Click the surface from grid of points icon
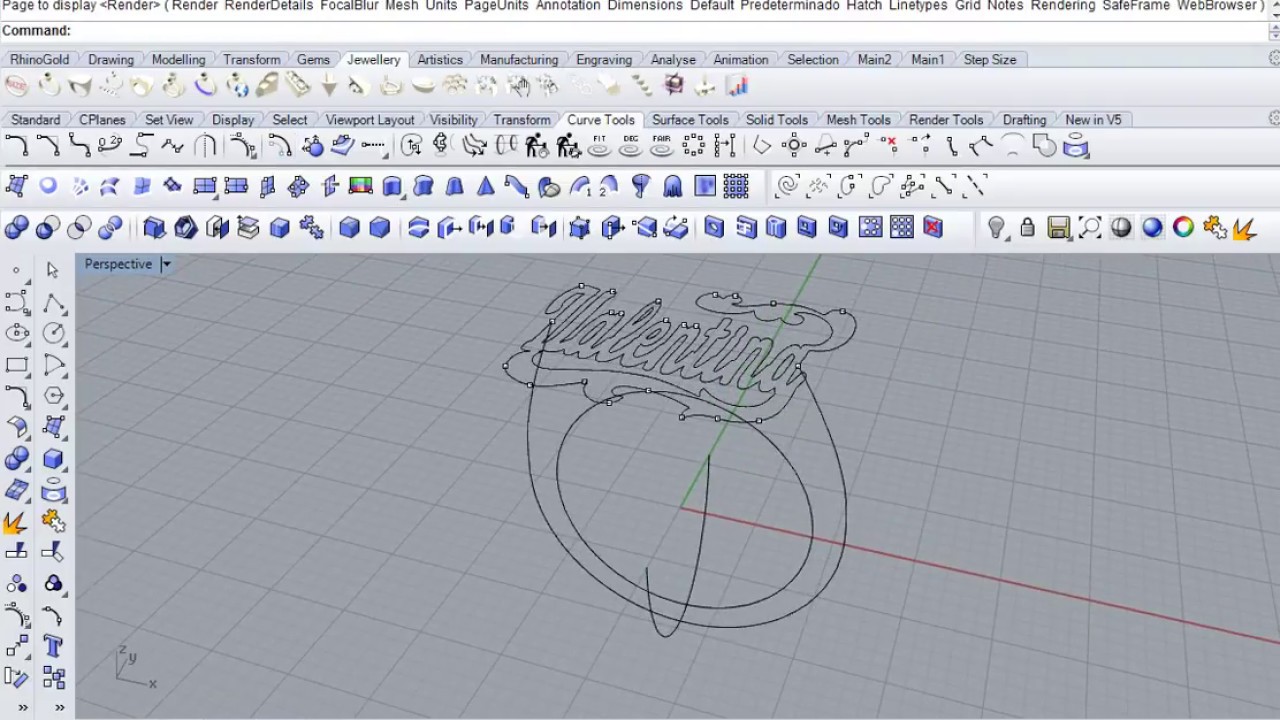The image size is (1280, 720). pos(736,186)
